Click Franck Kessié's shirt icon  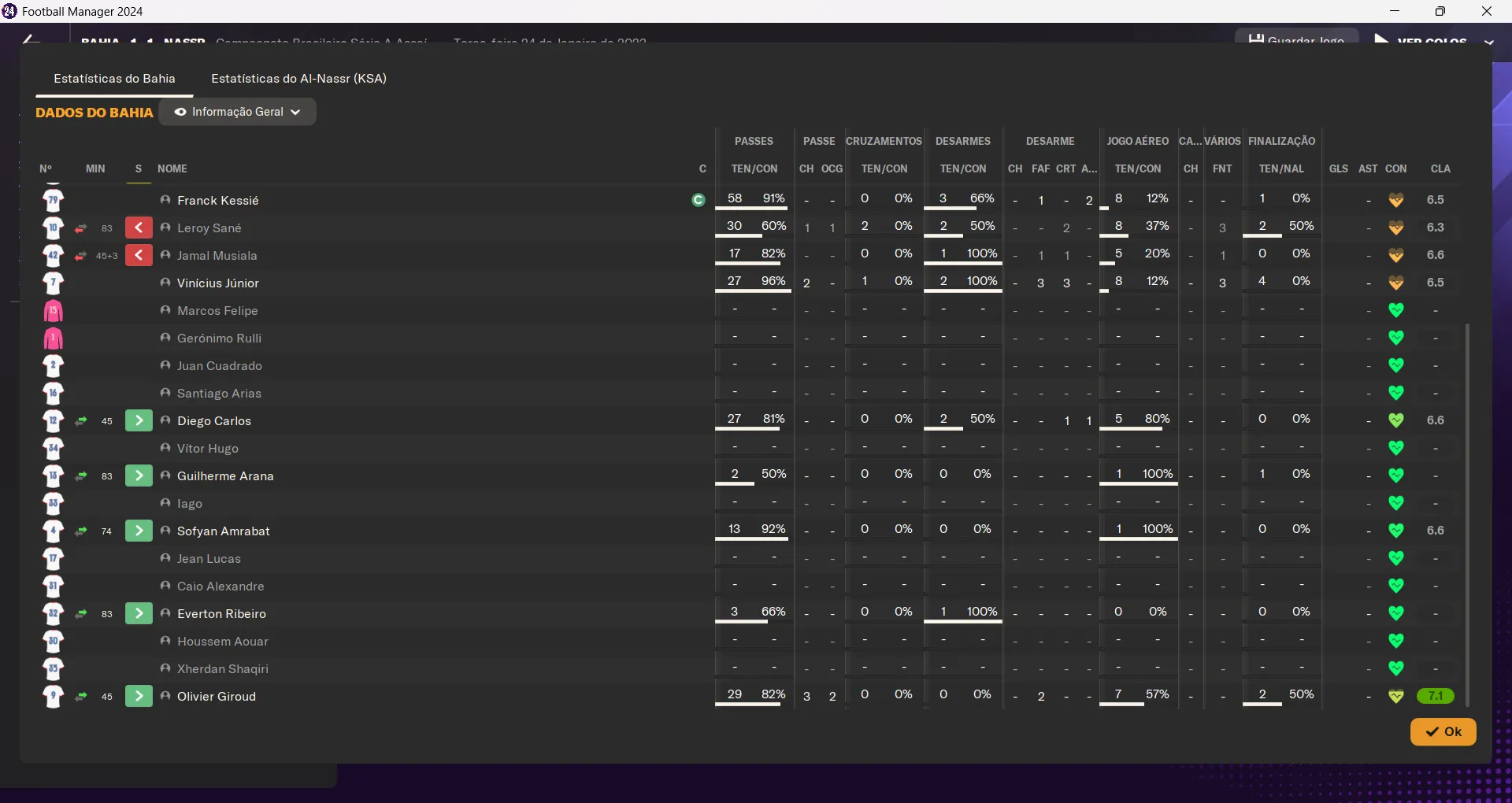pyautogui.click(x=53, y=200)
